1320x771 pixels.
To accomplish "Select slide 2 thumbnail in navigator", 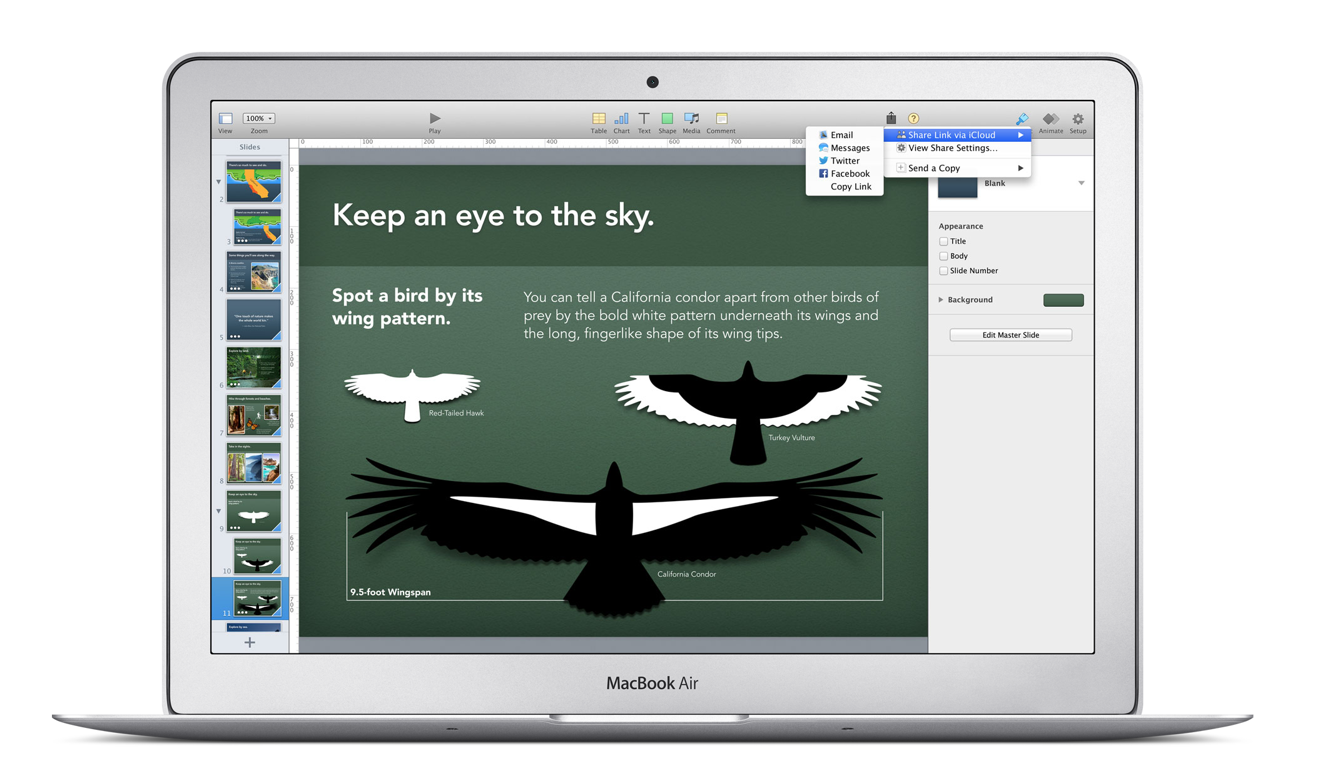I will [x=254, y=181].
